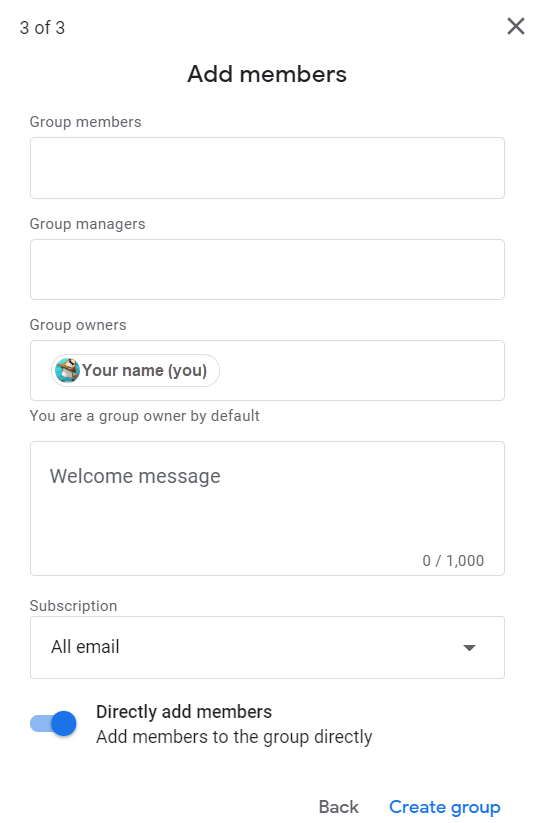Click the Directly add members label

pos(184,711)
